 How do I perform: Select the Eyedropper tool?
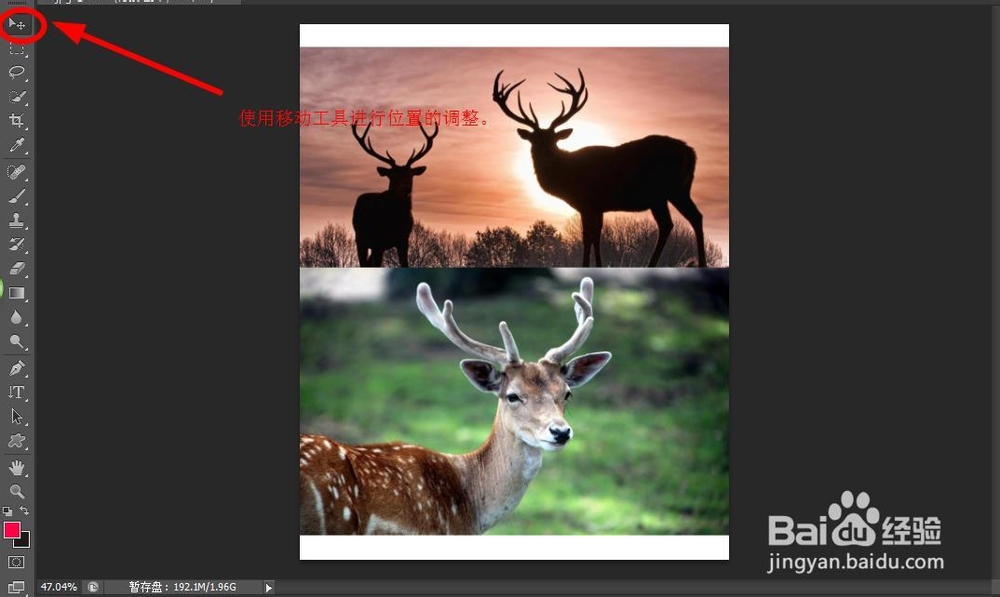click(17, 145)
